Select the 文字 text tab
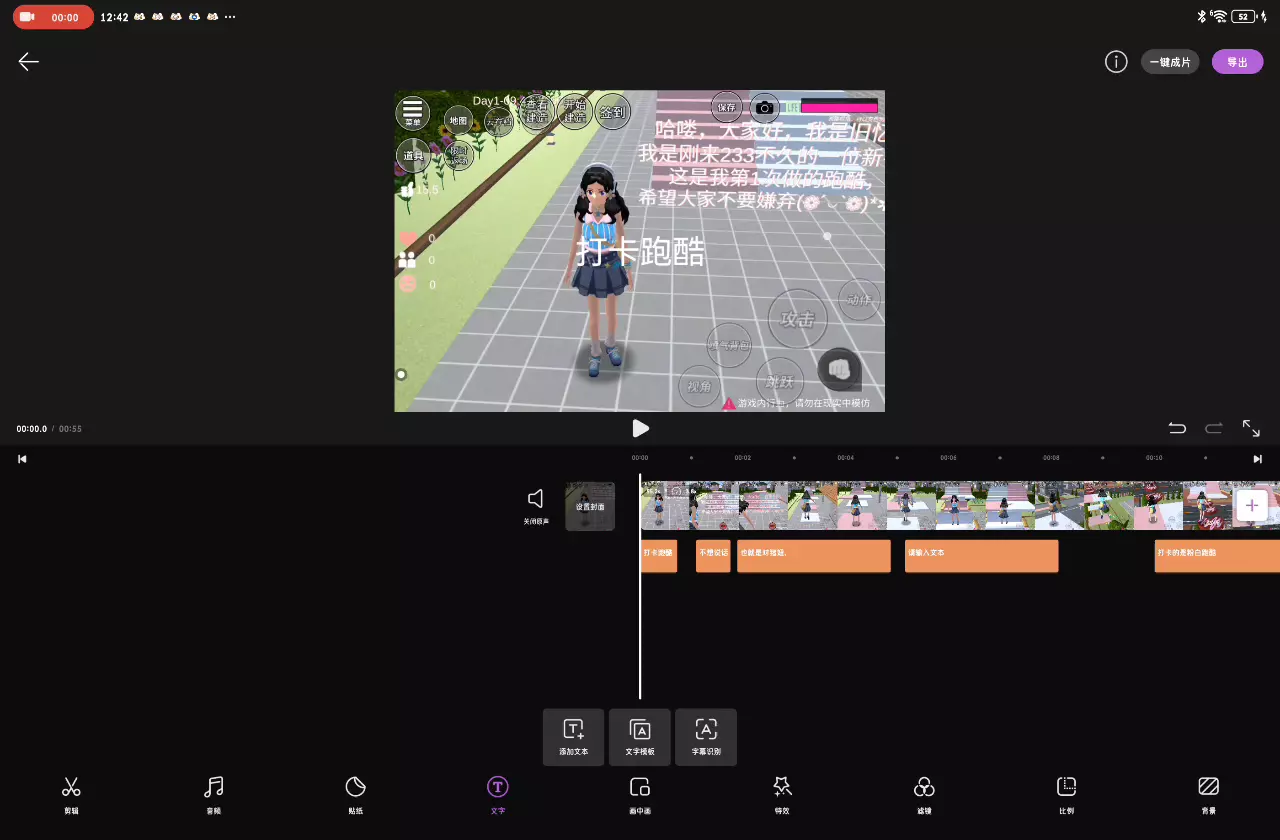Screen dimensions: 1280x840 coord(498,794)
